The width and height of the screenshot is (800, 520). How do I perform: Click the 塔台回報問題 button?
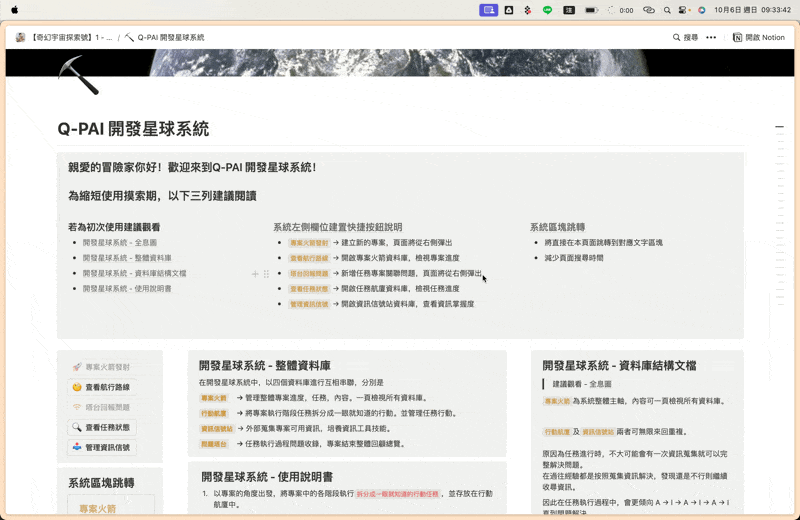click(102, 407)
